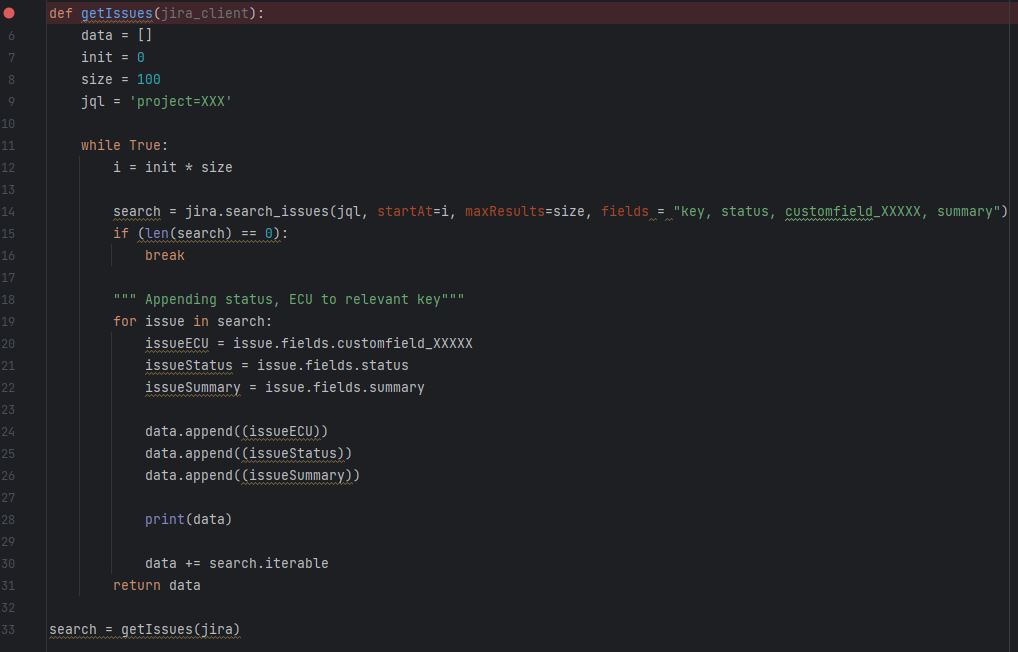Click the value 0 in init assignment
The width and height of the screenshot is (1018, 652).
point(140,58)
